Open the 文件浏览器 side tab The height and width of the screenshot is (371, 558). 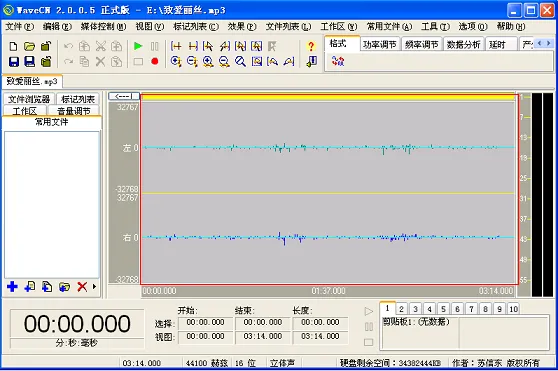pos(29,99)
